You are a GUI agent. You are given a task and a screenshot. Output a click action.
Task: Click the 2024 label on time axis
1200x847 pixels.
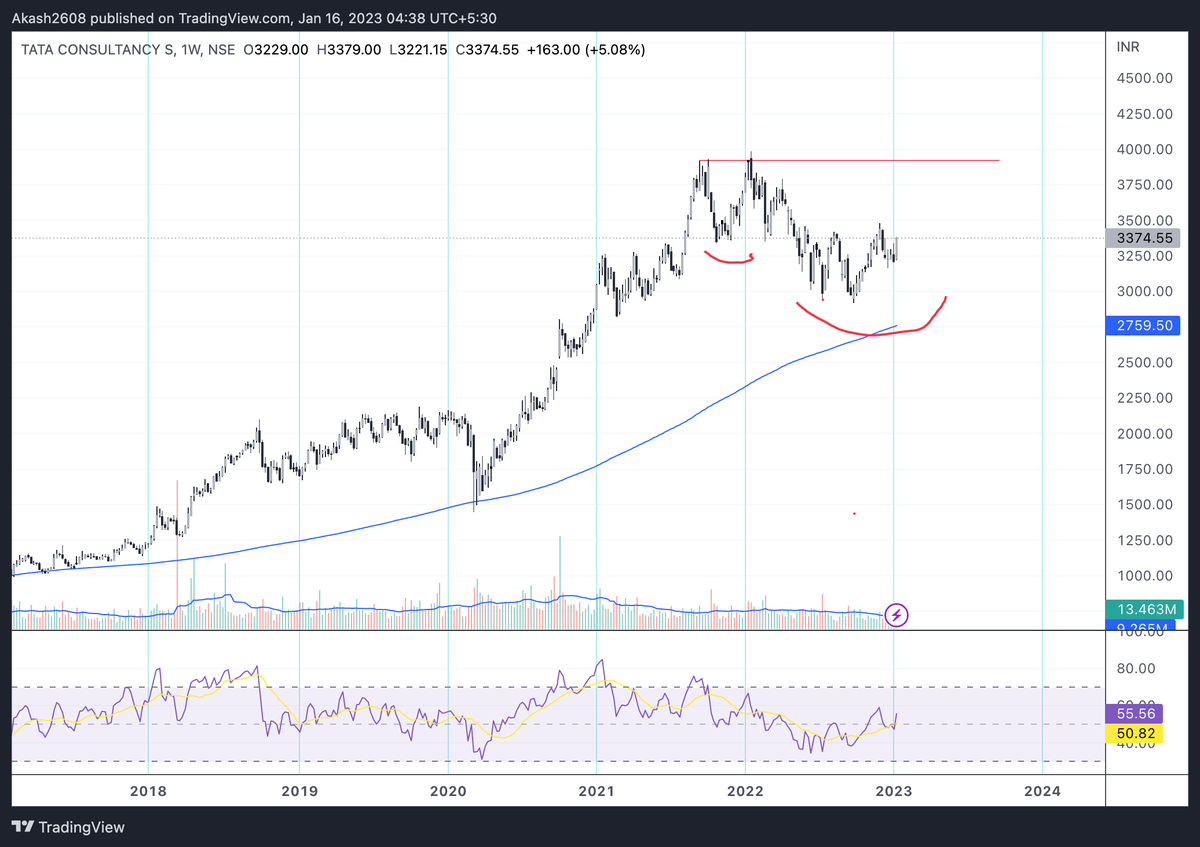1043,790
